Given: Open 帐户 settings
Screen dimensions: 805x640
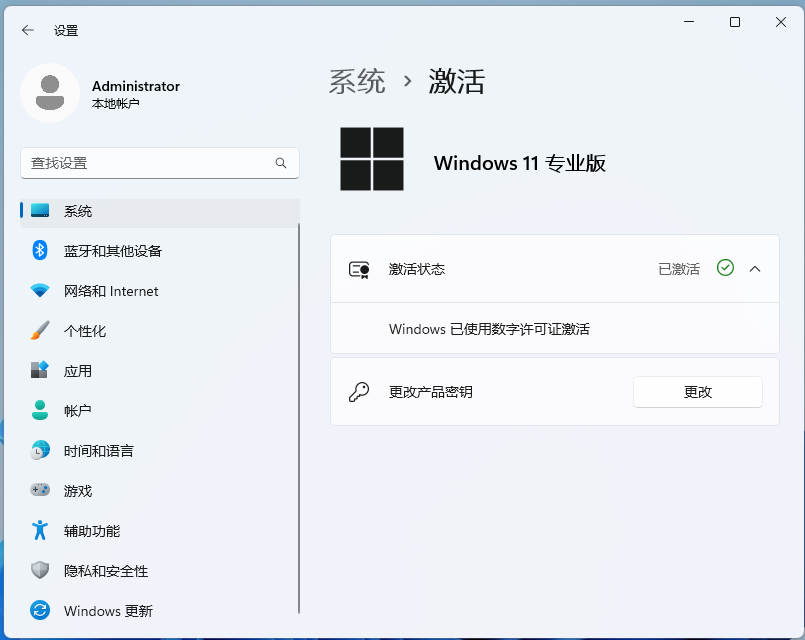Looking at the screenshot, I should 160,411.
